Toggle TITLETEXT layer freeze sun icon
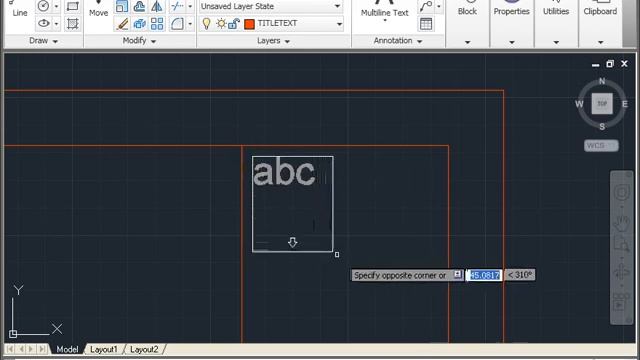This screenshot has width=640, height=360. [x=221, y=24]
